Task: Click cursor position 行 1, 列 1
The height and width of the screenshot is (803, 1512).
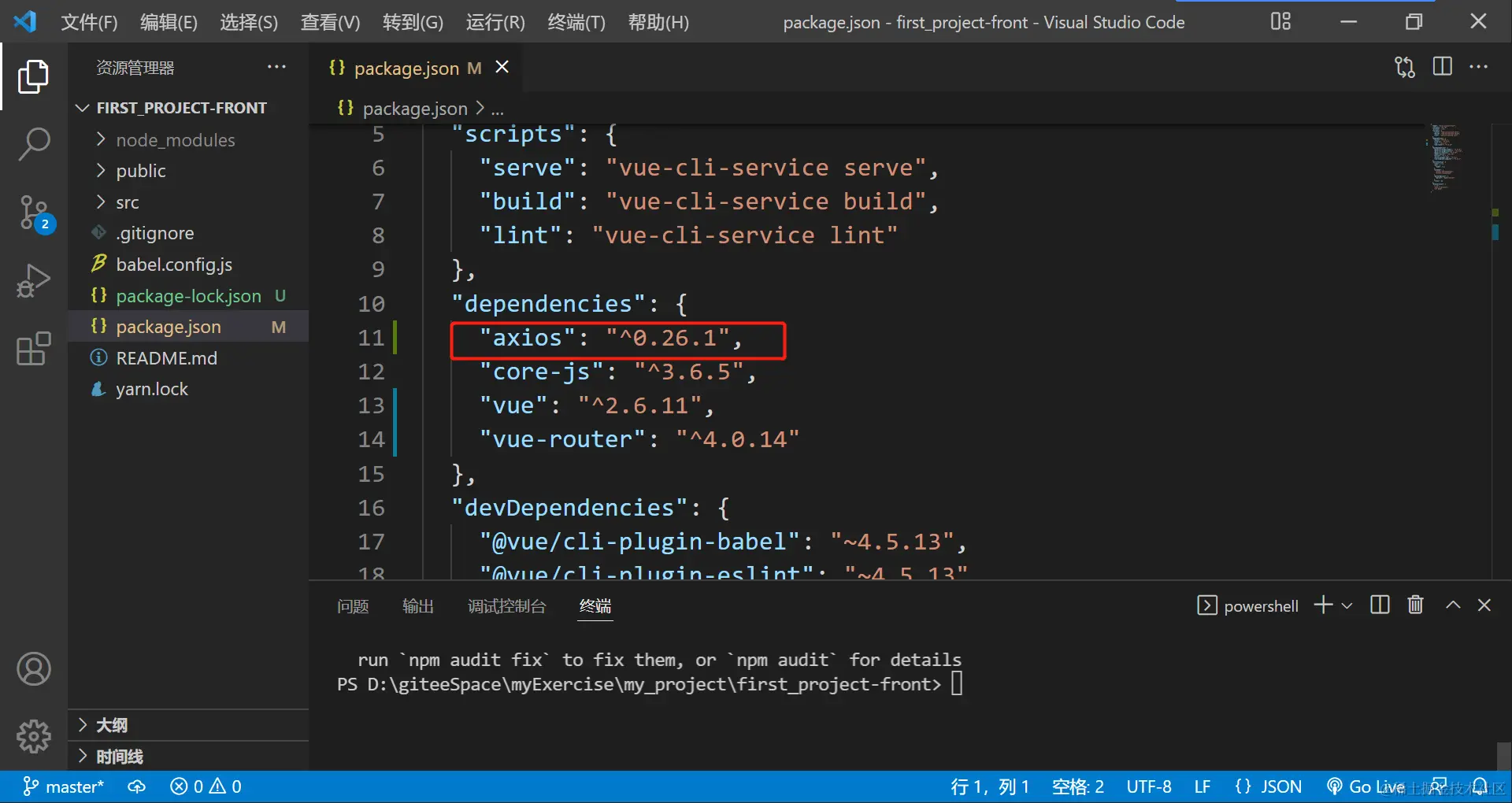Action: [x=990, y=786]
